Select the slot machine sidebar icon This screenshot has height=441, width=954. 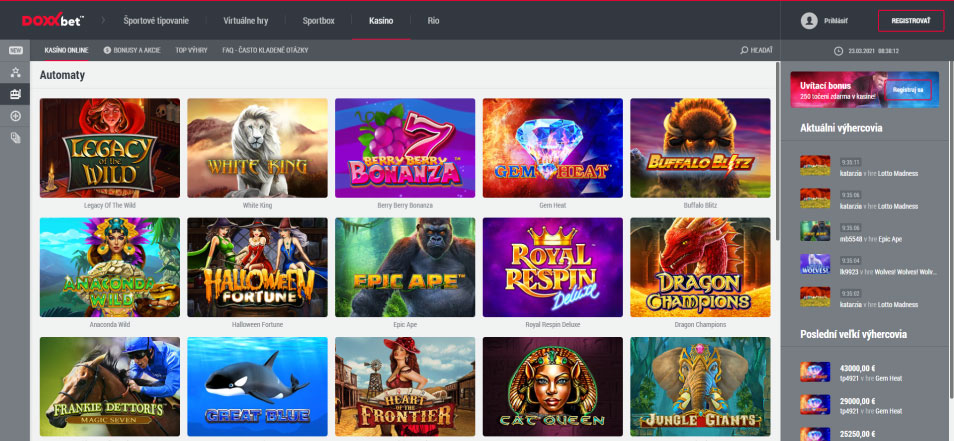[15, 94]
